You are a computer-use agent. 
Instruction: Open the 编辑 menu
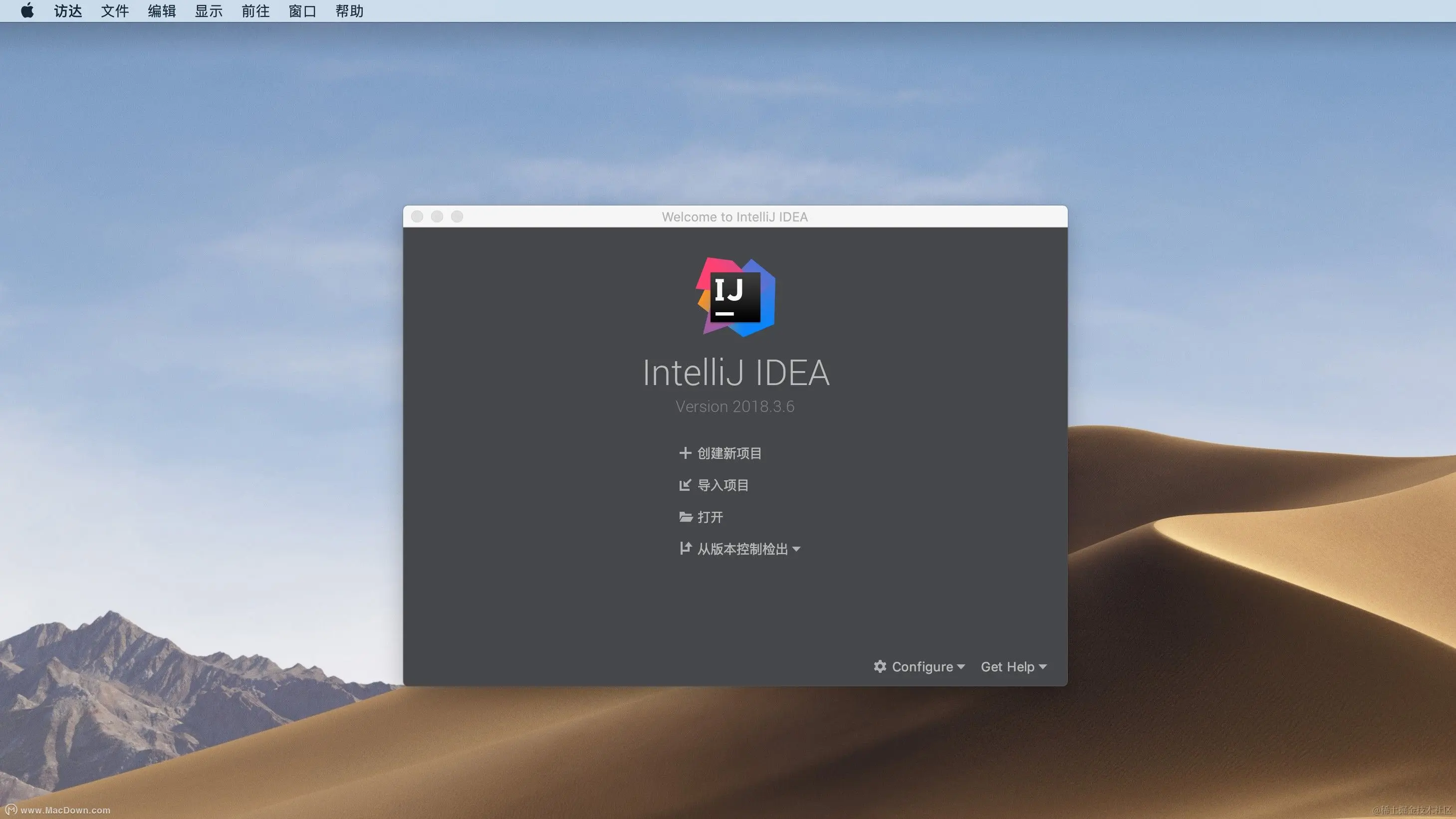tap(162, 11)
